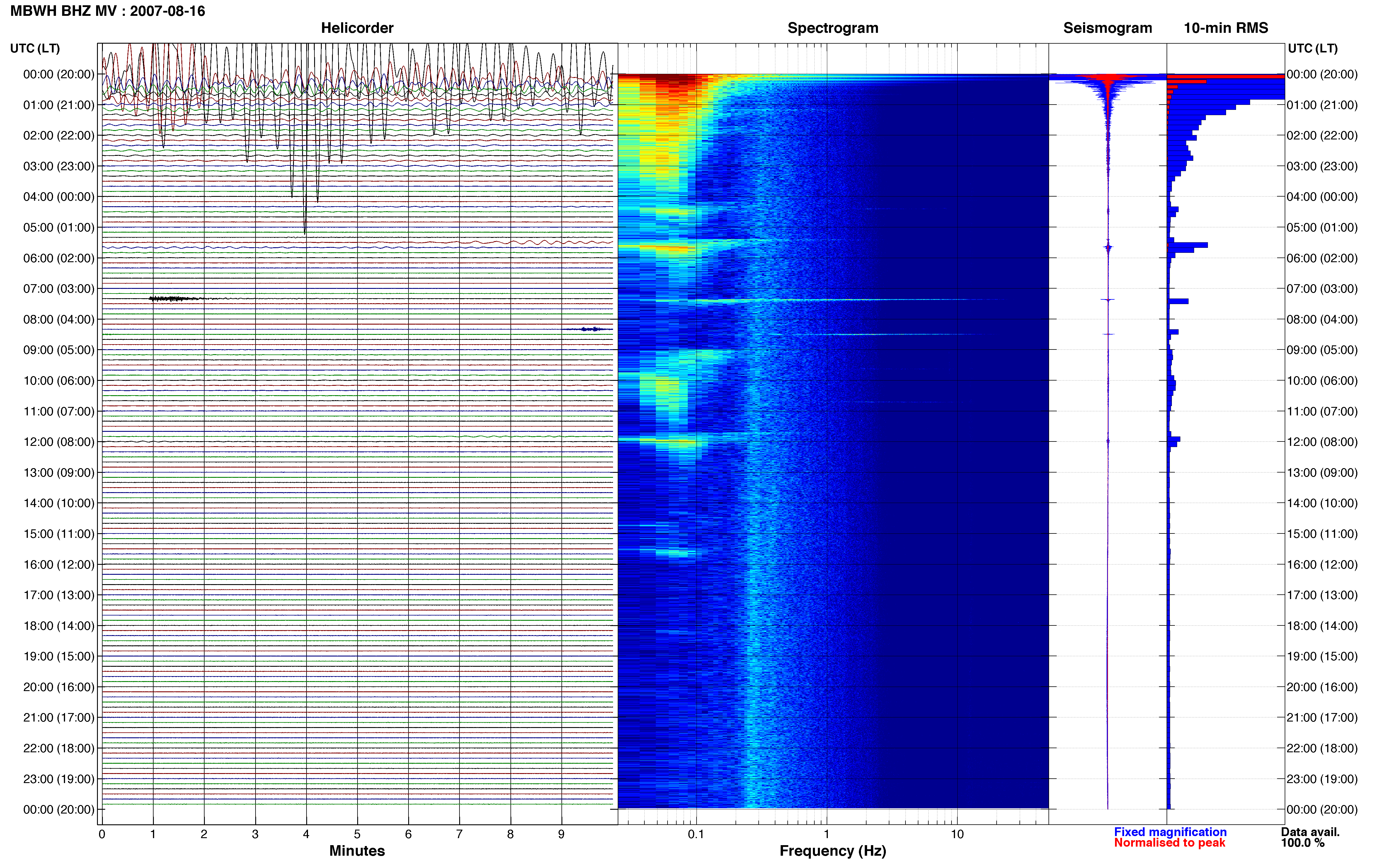Click right time label '10:00 (06:00)'

click(x=1322, y=381)
